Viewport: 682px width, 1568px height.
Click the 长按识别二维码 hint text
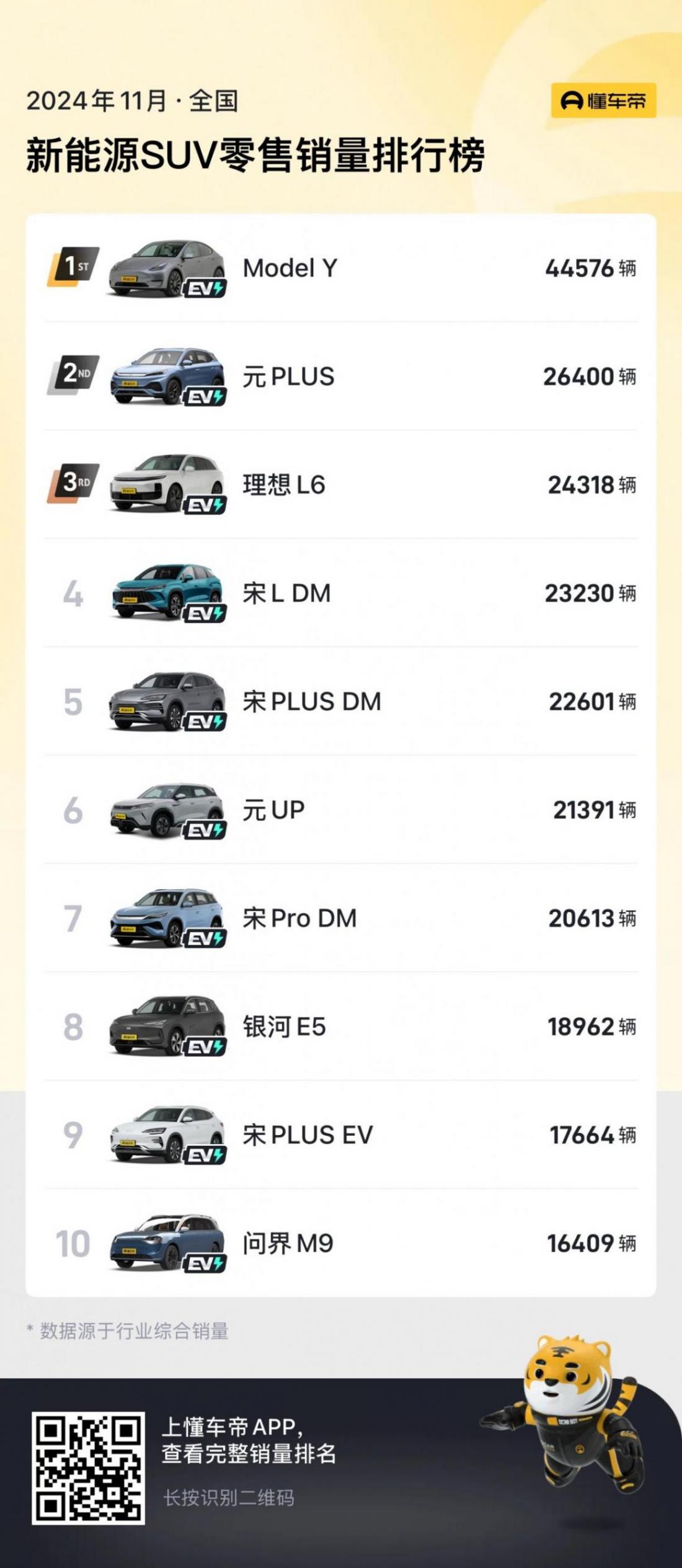(229, 1499)
